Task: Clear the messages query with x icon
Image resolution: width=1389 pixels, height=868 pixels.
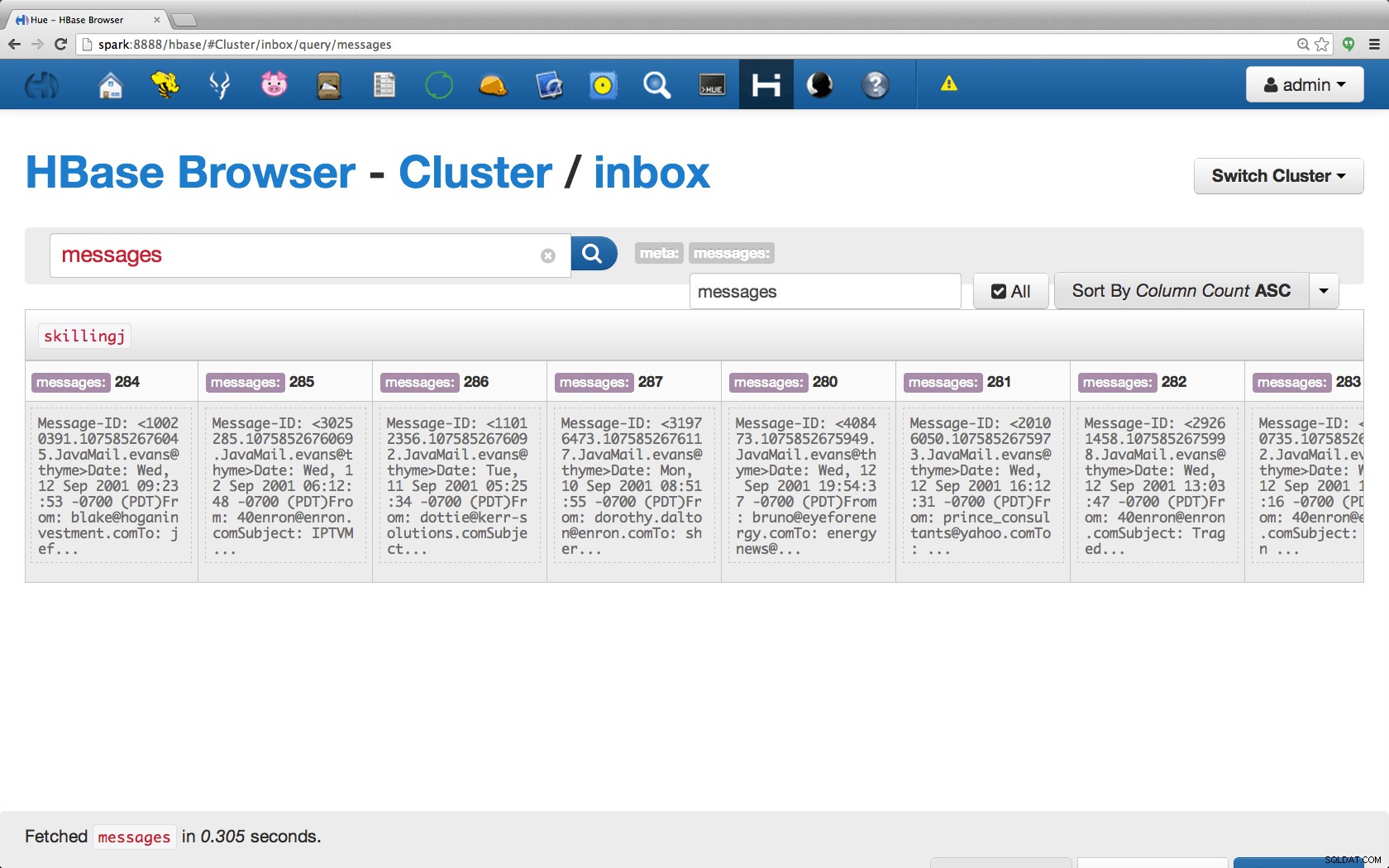Action: [547, 256]
